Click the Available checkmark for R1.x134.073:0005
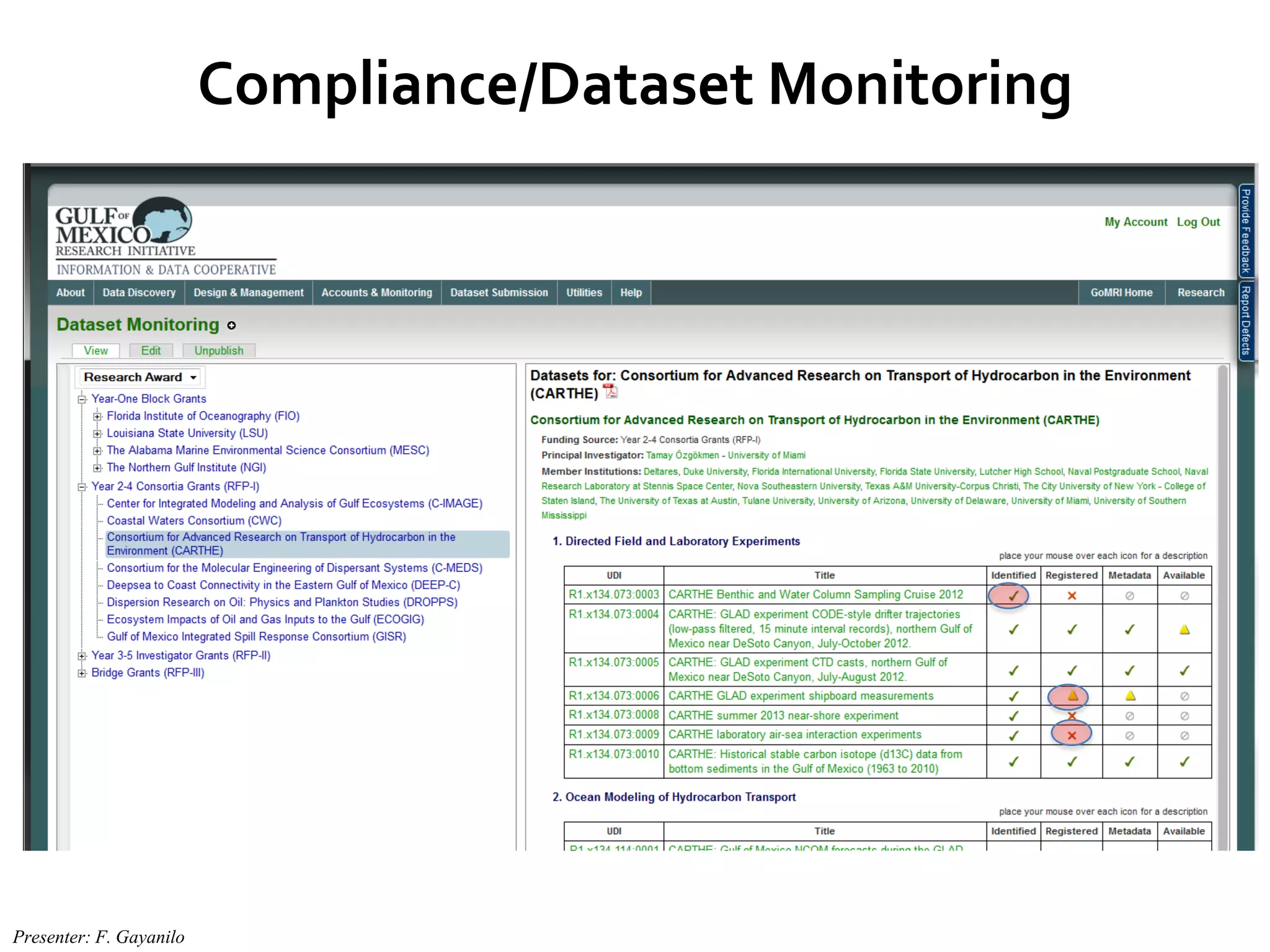 [x=1184, y=671]
